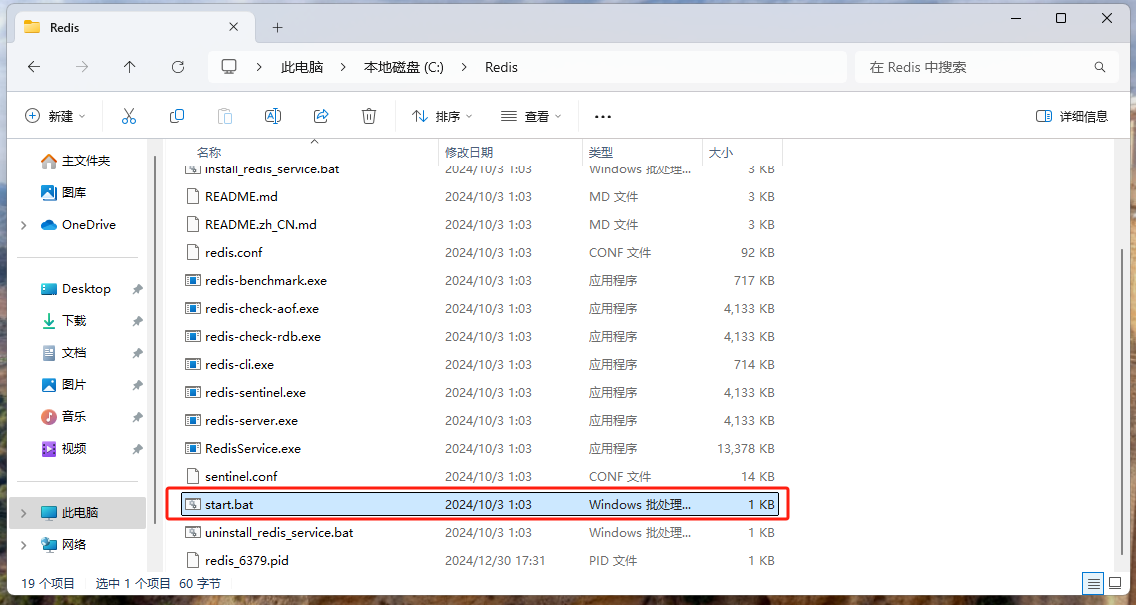Click the Copy icon in toolbar
Screen dimensions: 1136x605
point(177,116)
